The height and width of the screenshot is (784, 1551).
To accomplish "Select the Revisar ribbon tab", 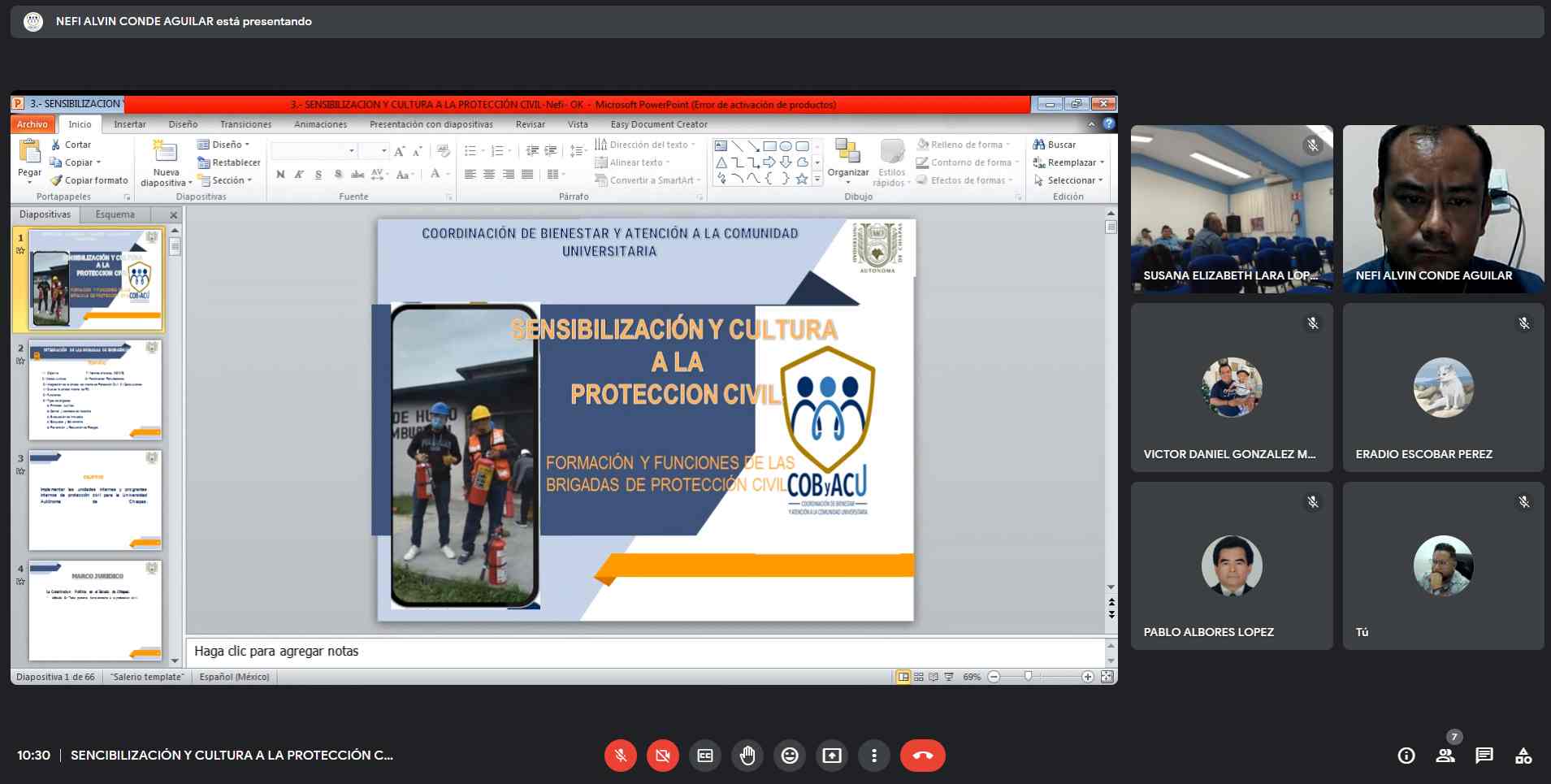I will pos(530,124).
